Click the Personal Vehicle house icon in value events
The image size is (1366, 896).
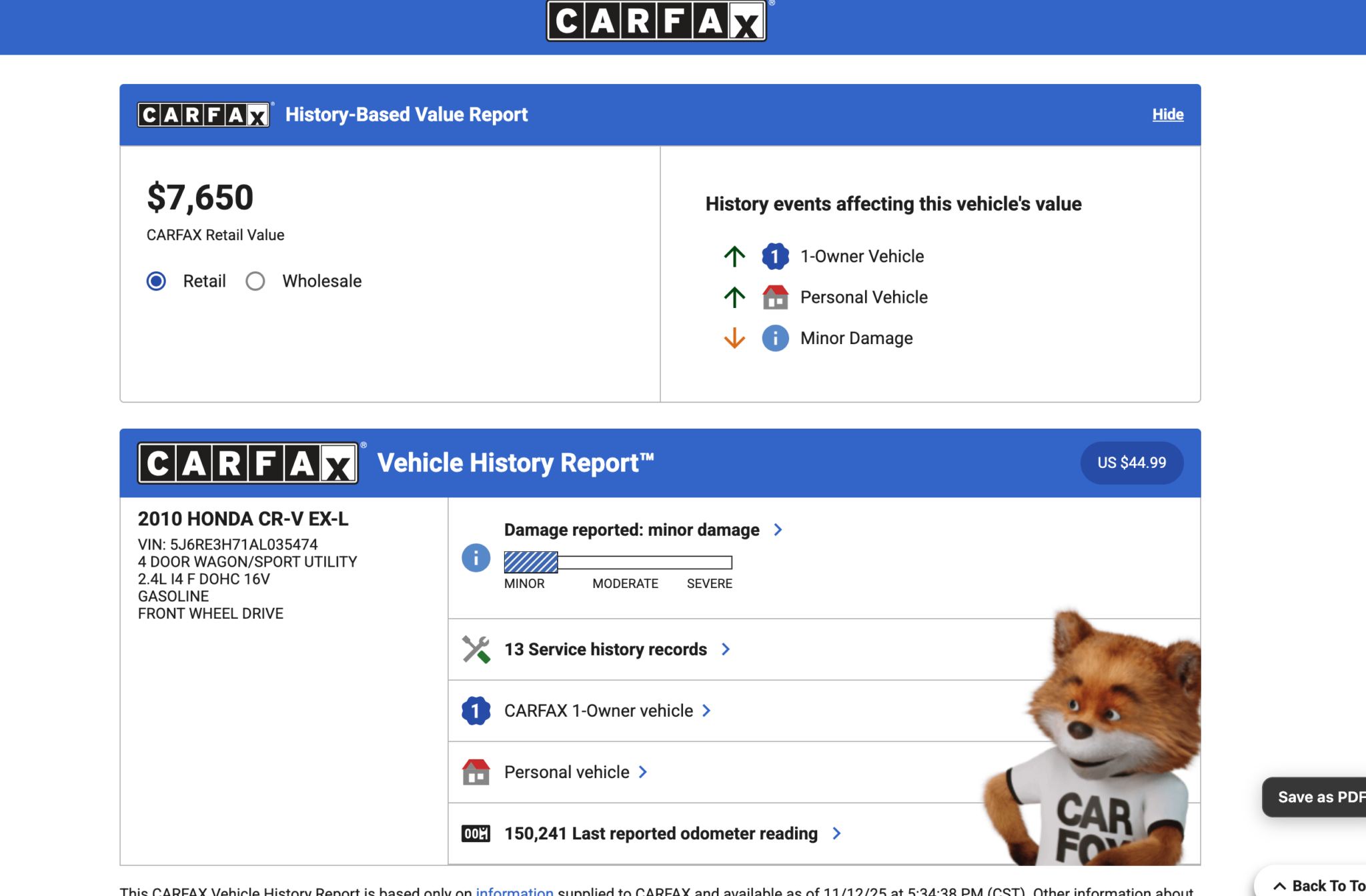pos(775,297)
